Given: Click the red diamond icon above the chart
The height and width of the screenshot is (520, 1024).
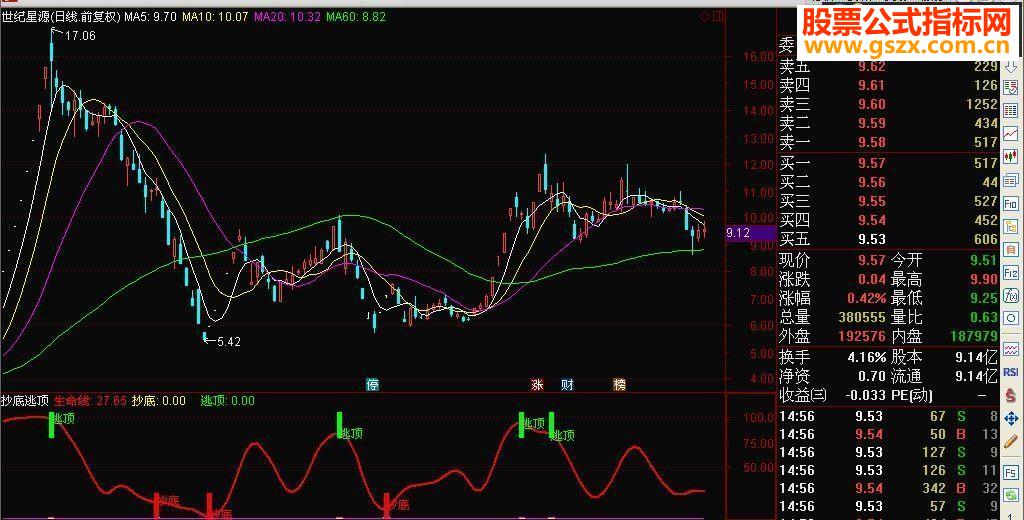Looking at the screenshot, I should click(x=704, y=16).
